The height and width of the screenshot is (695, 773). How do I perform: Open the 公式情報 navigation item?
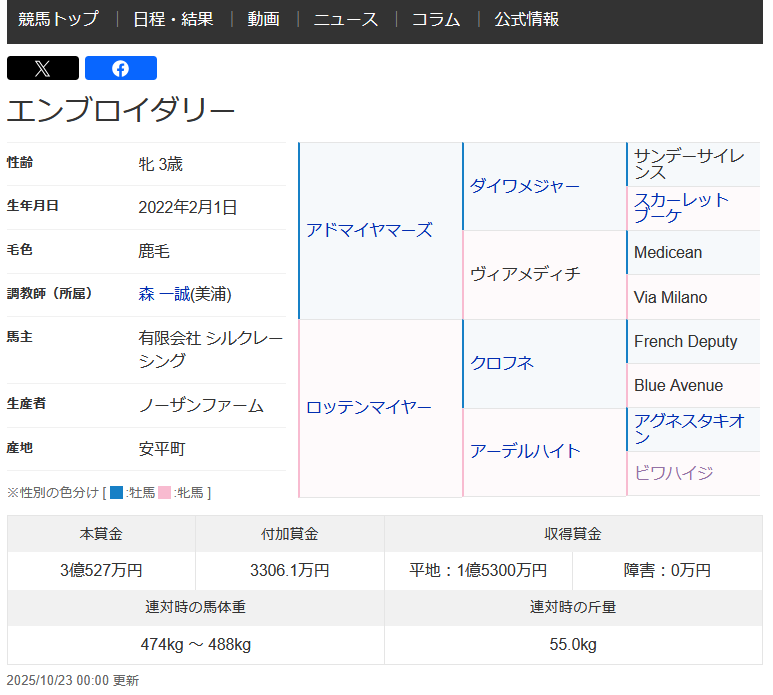[527, 19]
